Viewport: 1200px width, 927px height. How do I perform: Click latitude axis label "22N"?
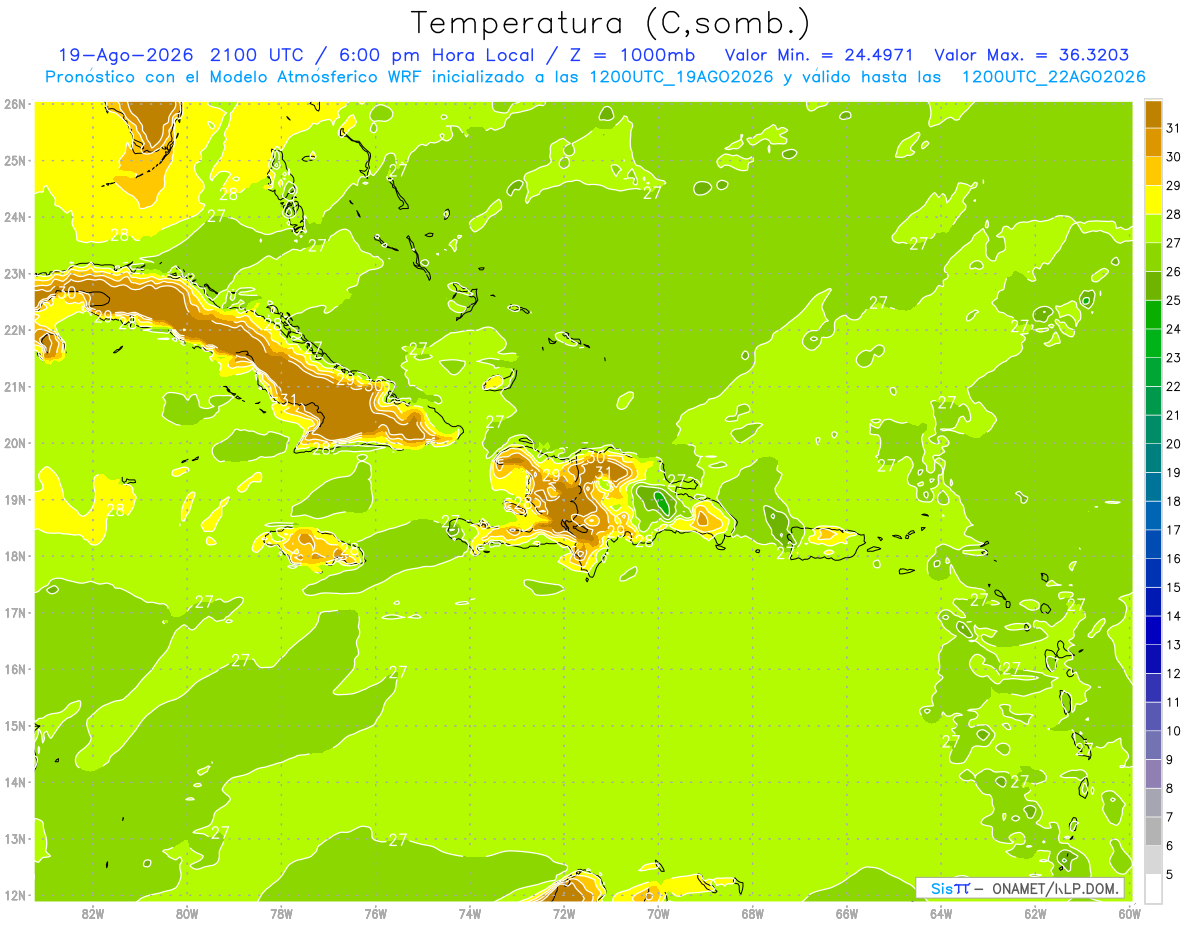pos(14,330)
